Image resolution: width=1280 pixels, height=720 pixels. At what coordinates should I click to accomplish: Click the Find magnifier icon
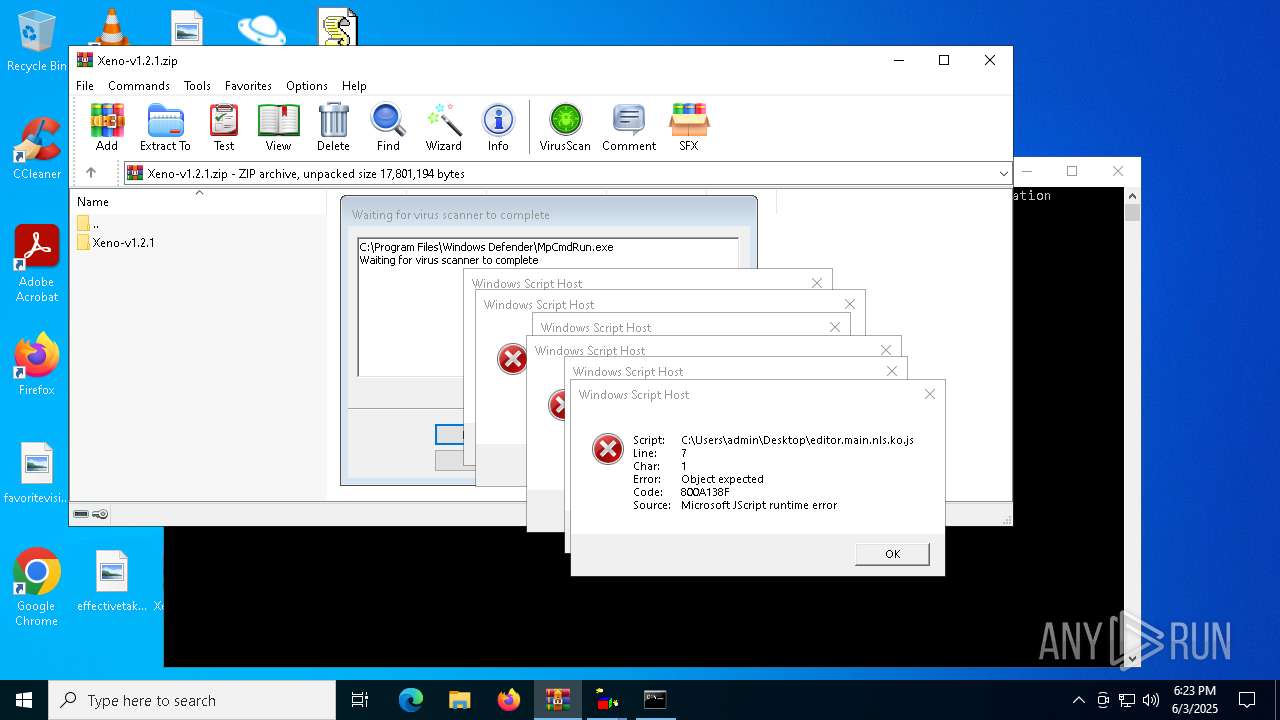point(388,127)
